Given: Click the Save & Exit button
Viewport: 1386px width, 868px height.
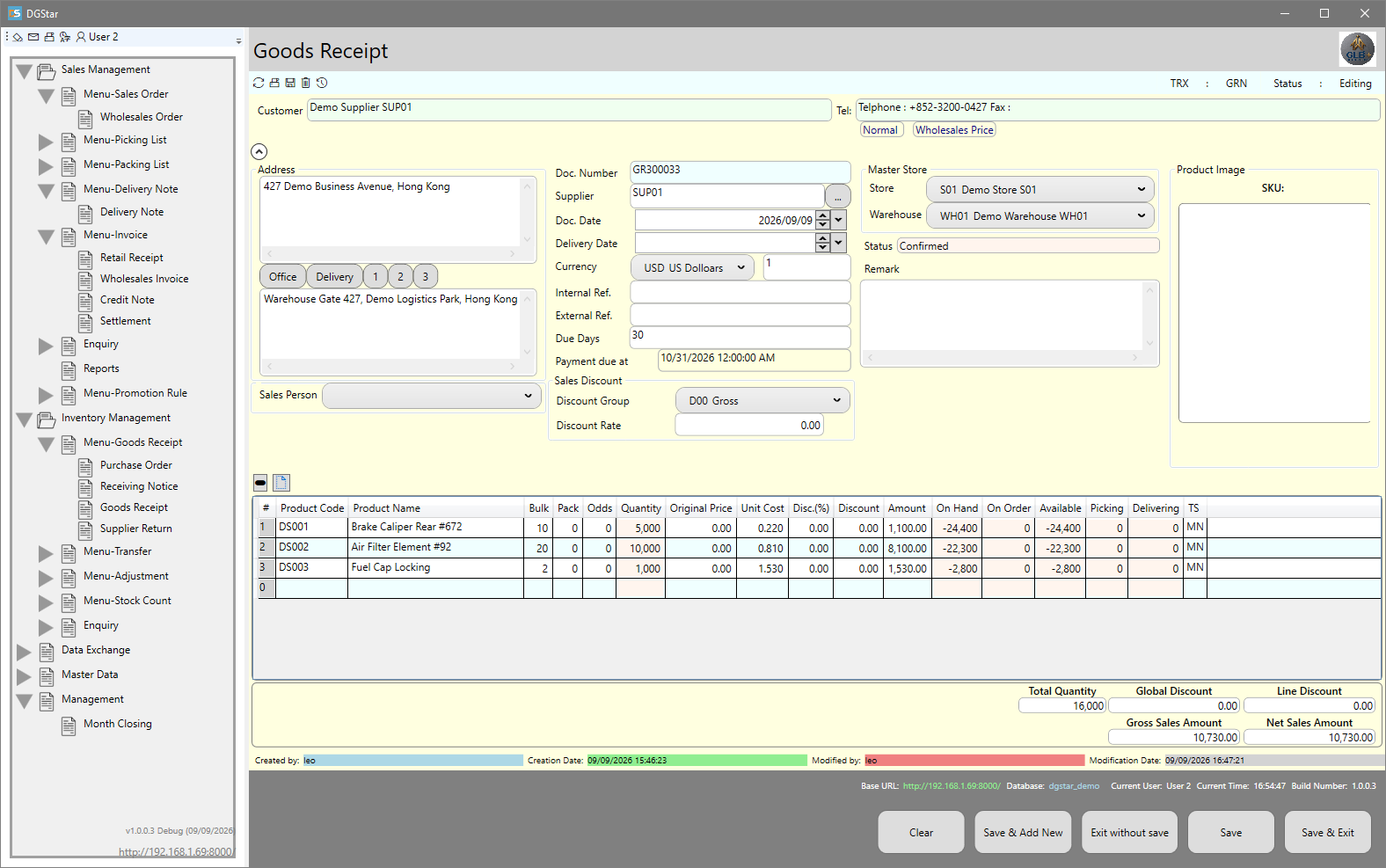Looking at the screenshot, I should click(x=1328, y=832).
